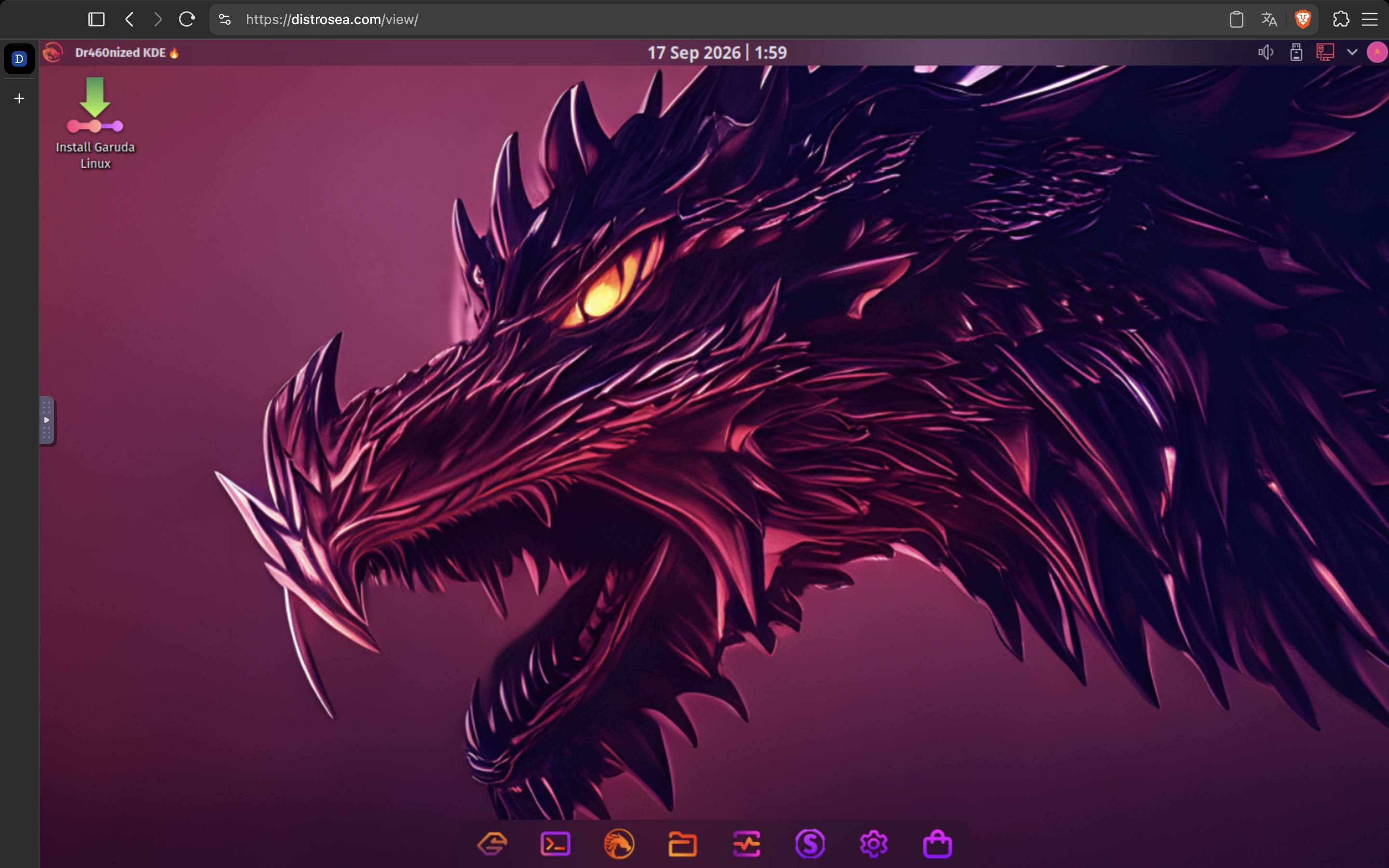Open System Settings gear in dock

873,844
